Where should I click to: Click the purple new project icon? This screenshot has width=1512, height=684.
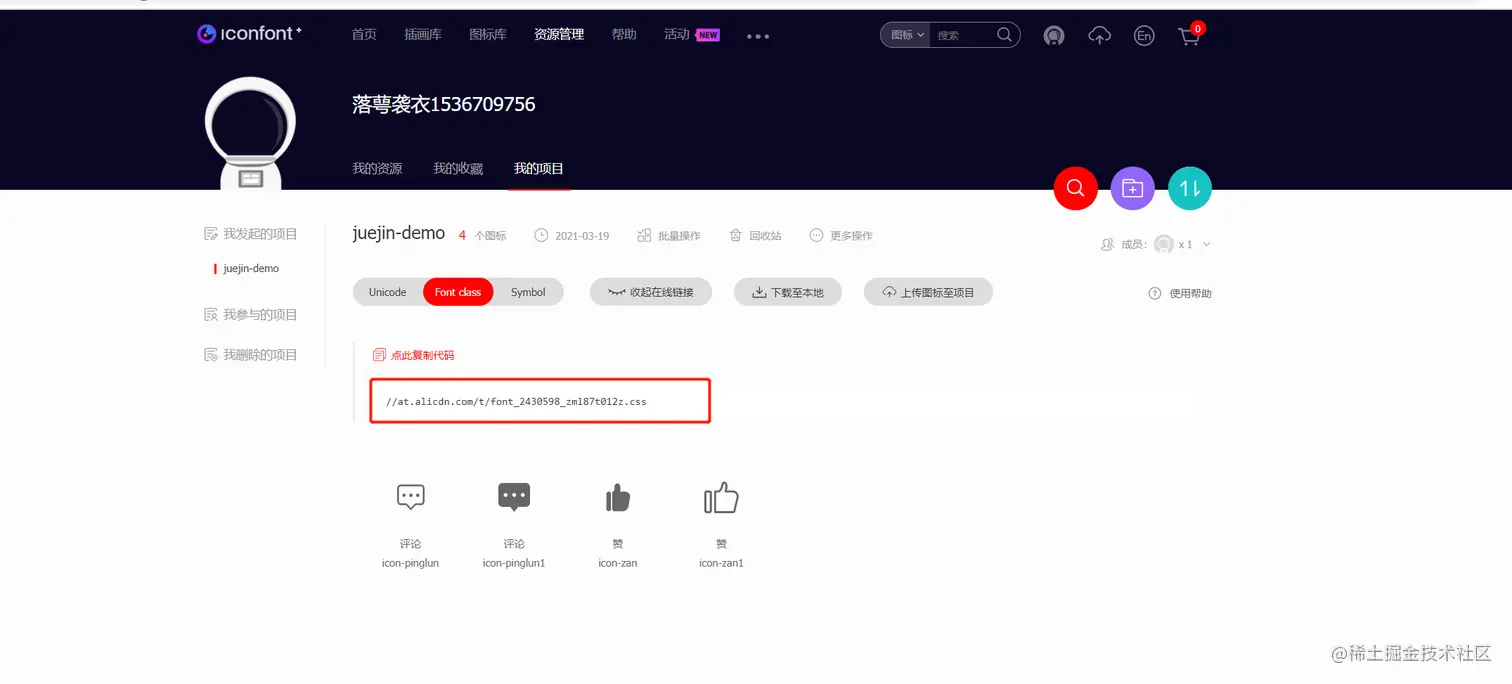pos(1132,188)
